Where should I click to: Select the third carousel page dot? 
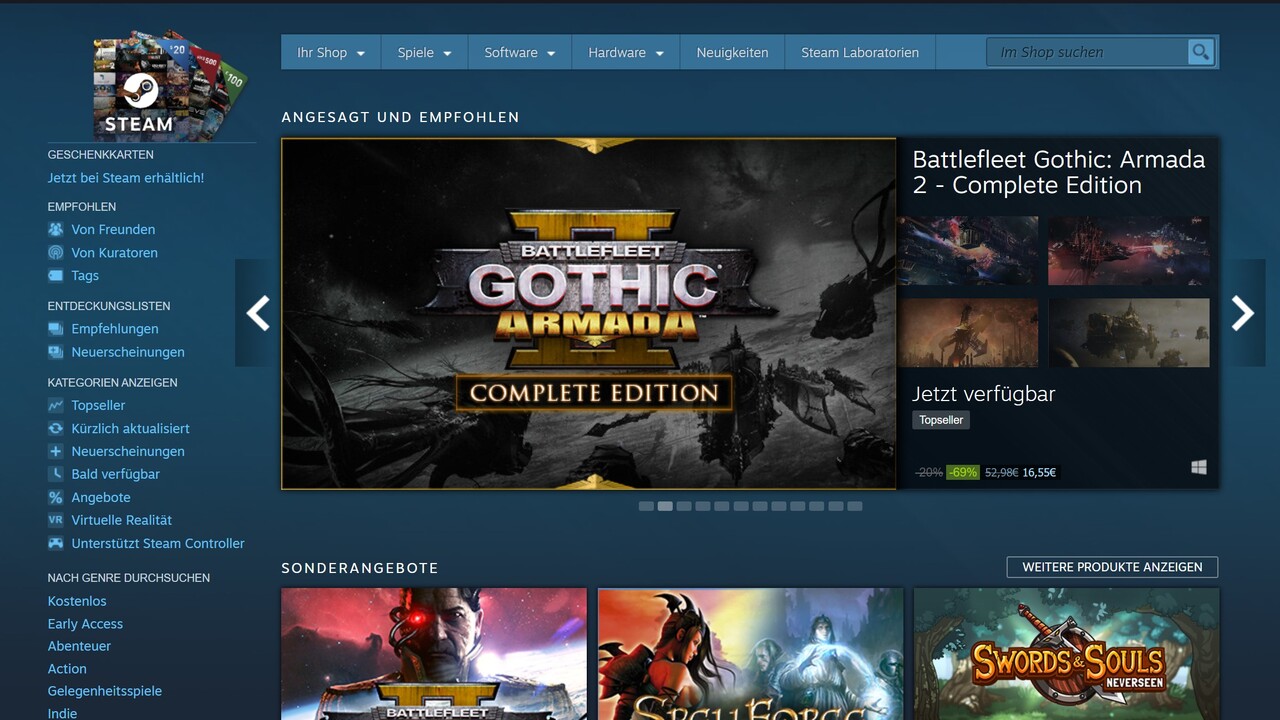point(684,506)
